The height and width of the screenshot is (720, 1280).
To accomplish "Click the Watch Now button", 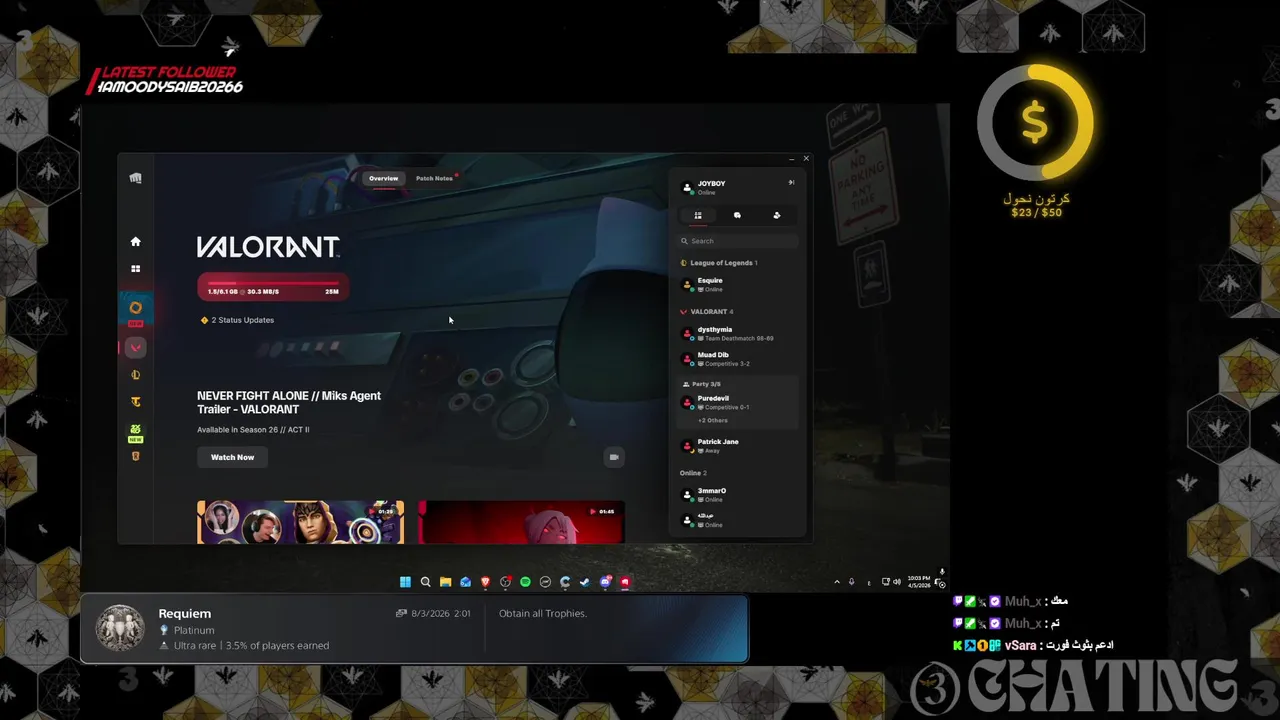I will point(232,457).
